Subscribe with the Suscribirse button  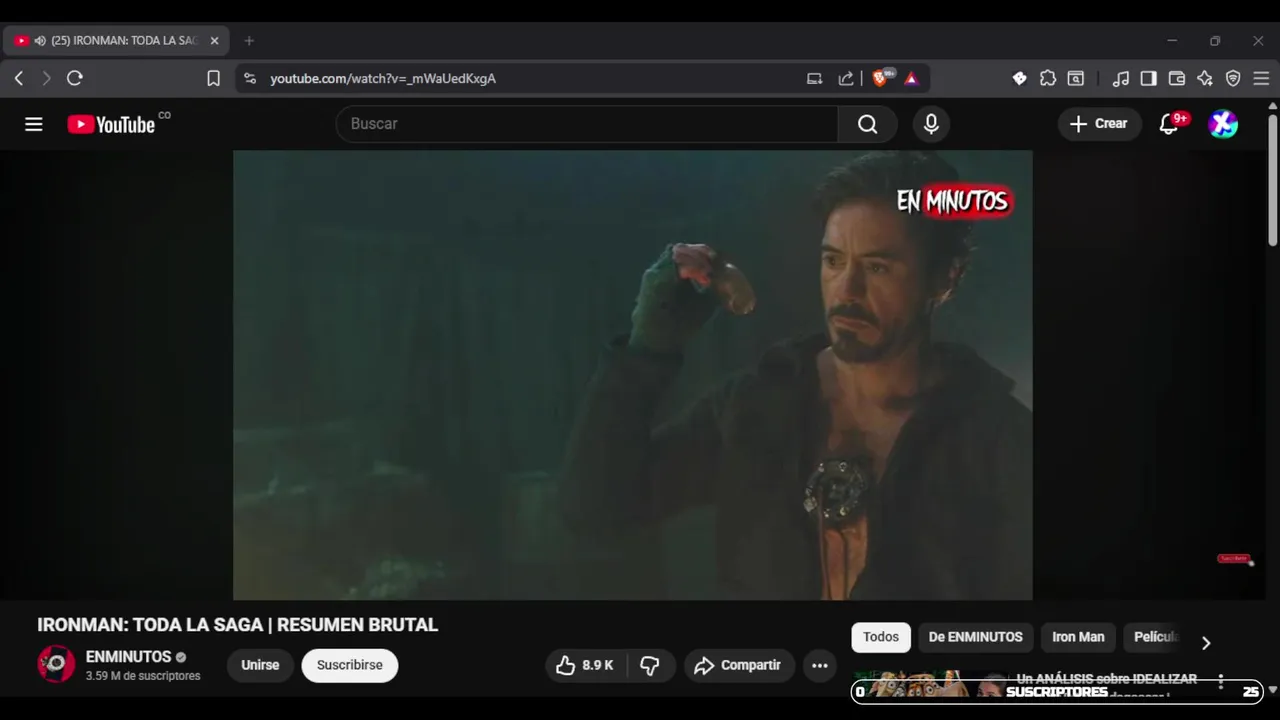pos(350,666)
